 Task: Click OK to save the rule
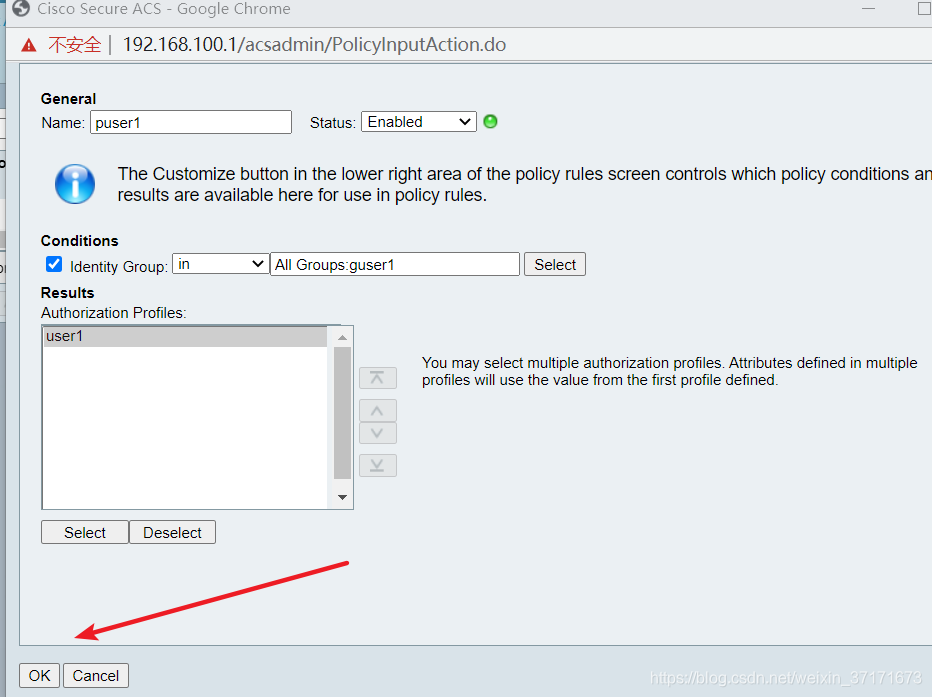40,676
